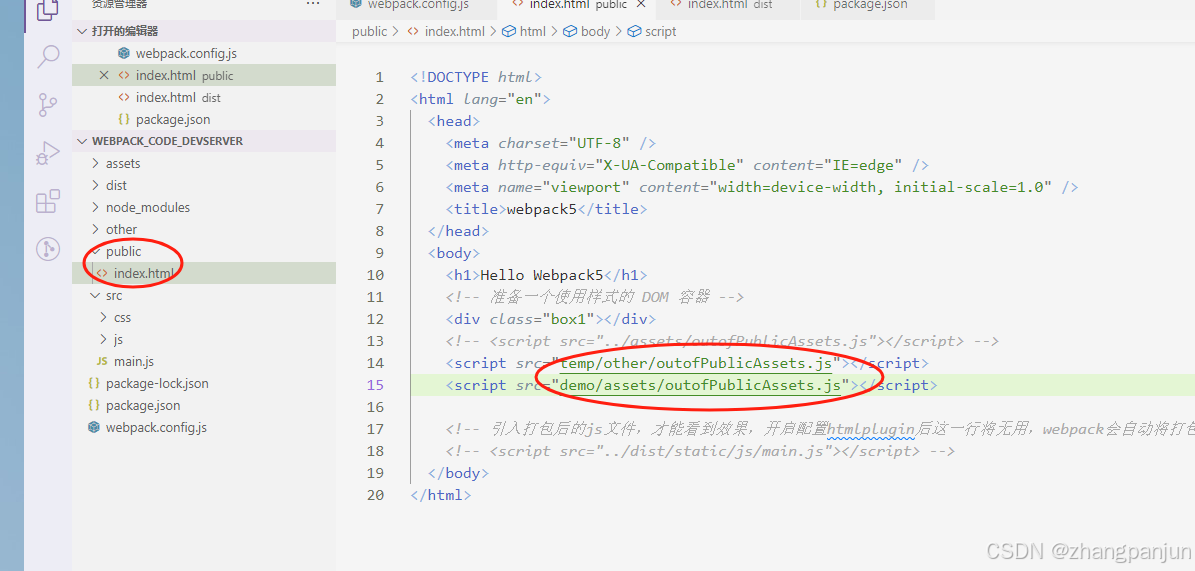Image resolution: width=1195 pixels, height=571 pixels.
Task: Expand the js folder under src
Action: click(x=117, y=340)
